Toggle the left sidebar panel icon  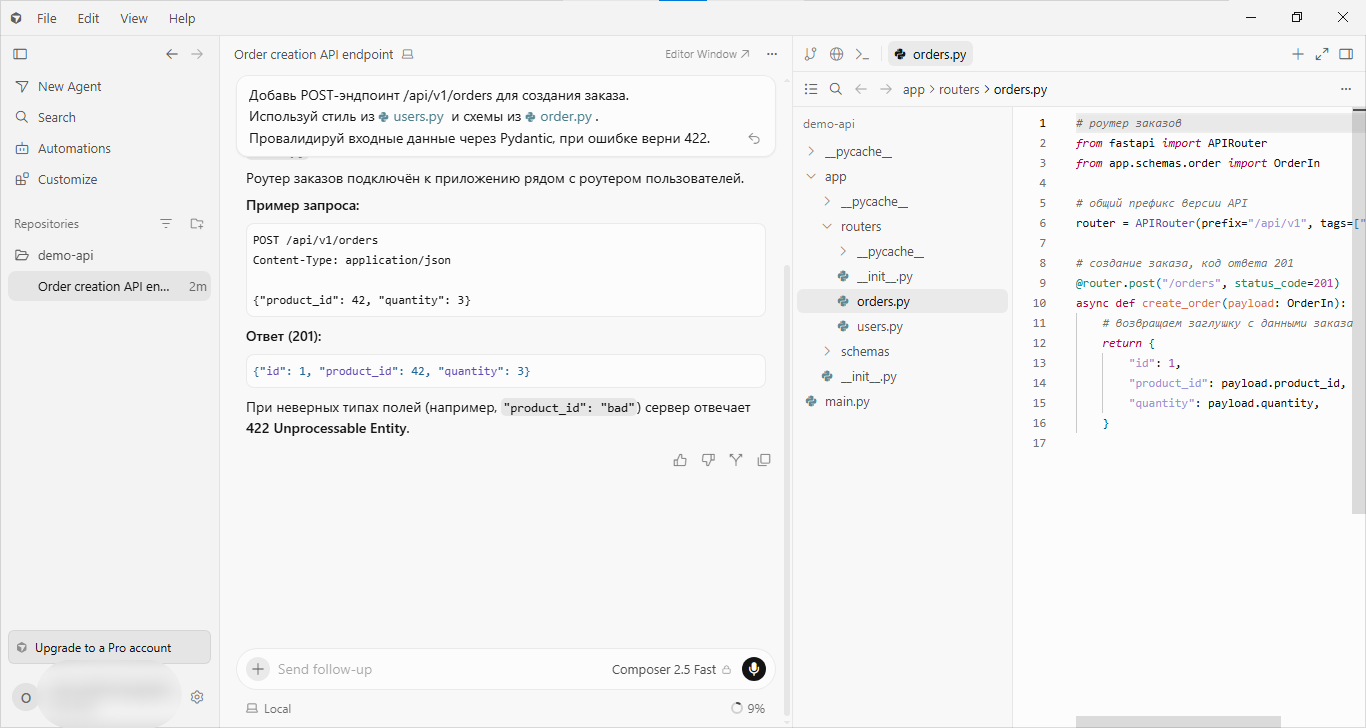coord(20,54)
